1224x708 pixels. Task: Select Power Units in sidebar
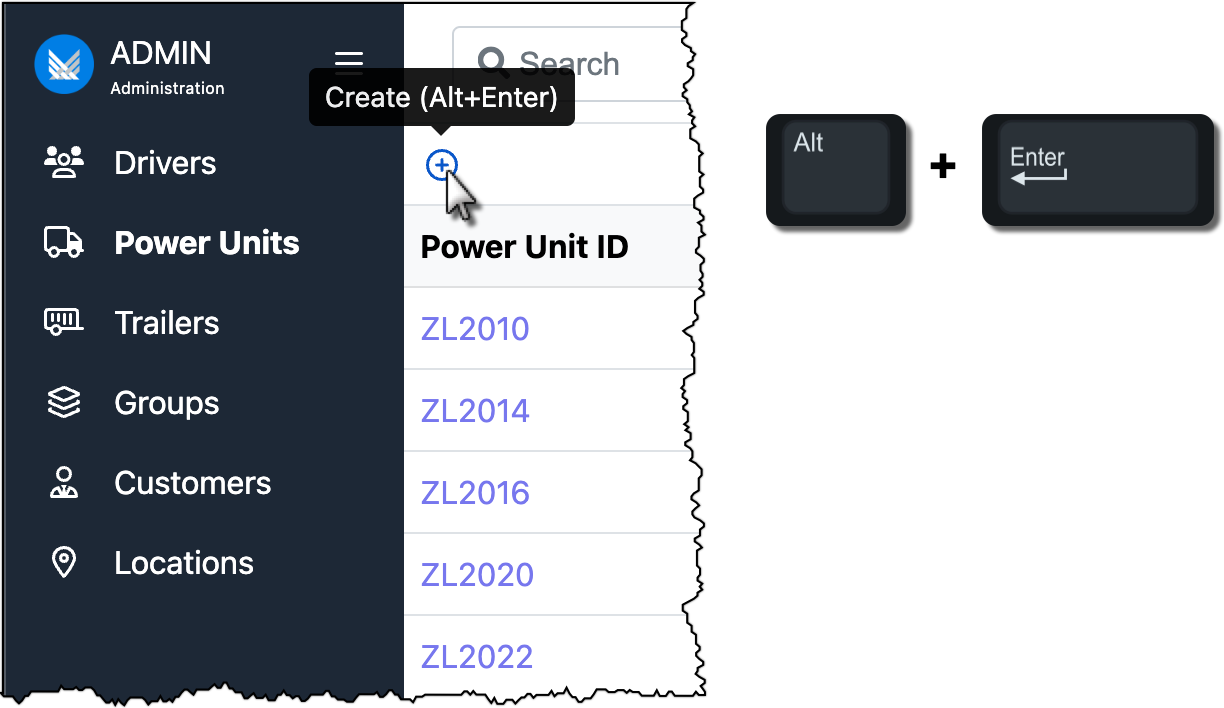click(207, 243)
